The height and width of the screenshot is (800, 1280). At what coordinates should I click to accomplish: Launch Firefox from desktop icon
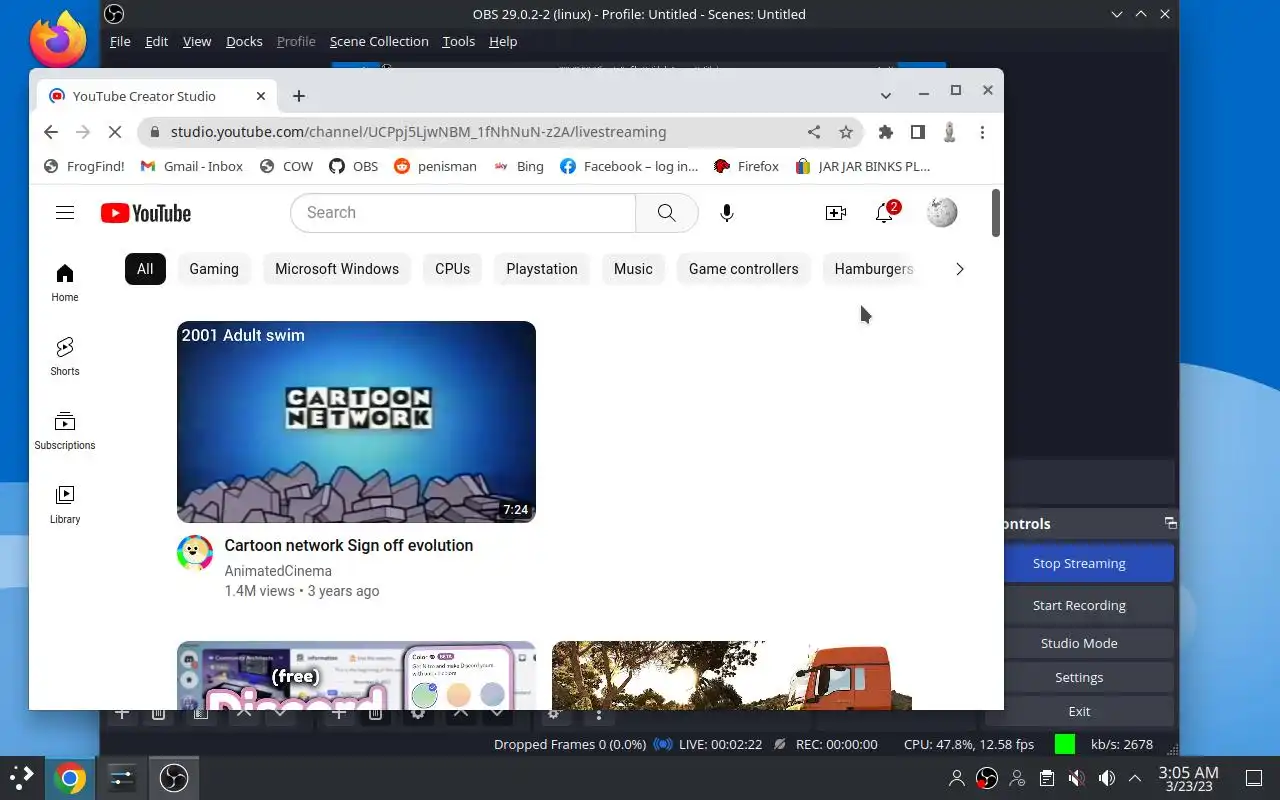[57, 40]
